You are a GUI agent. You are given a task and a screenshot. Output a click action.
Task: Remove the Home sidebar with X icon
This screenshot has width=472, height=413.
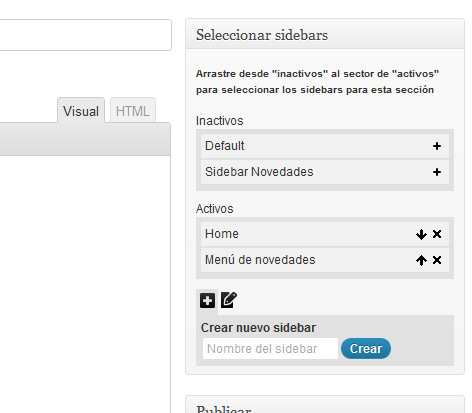pos(437,234)
